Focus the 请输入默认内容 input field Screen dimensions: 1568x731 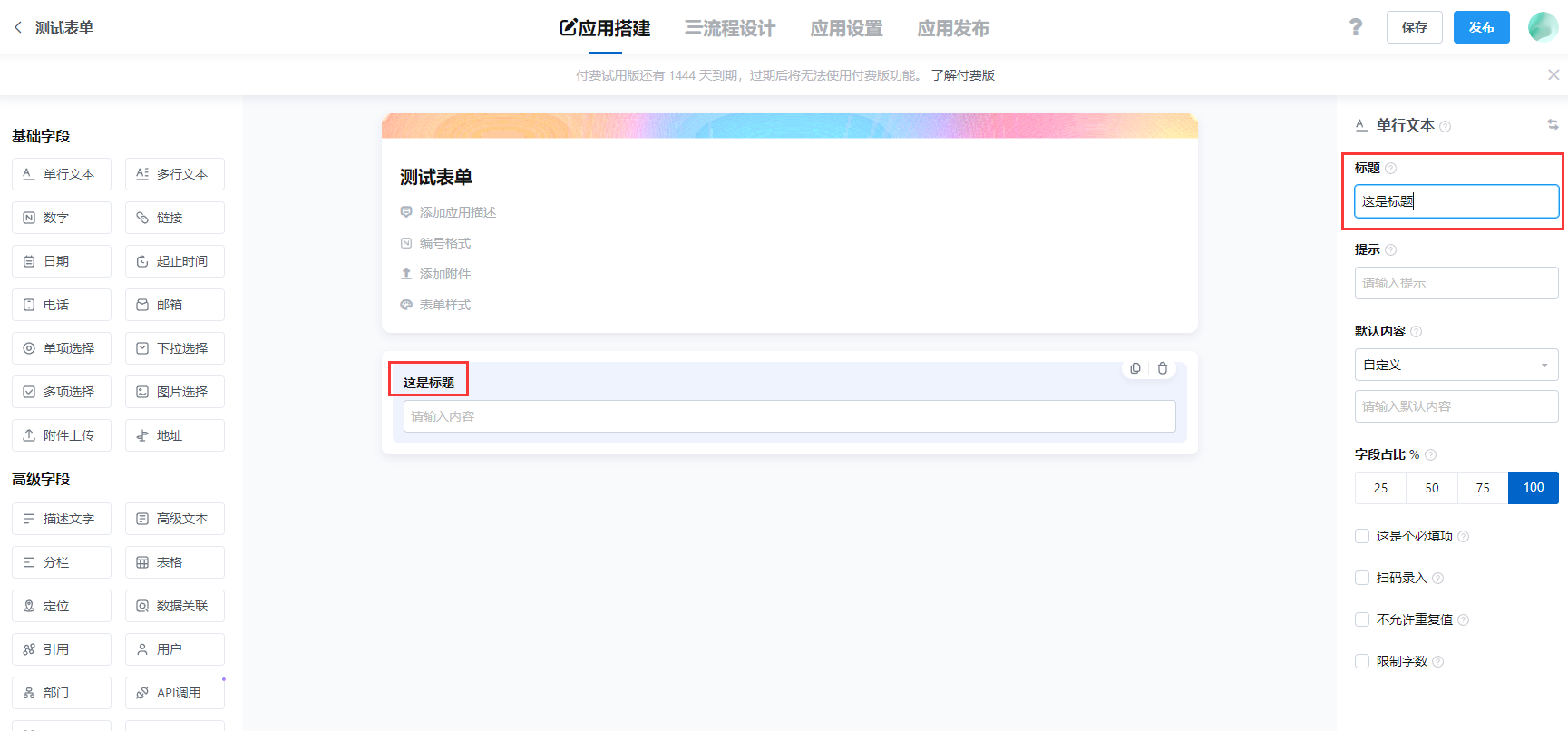click(1456, 406)
